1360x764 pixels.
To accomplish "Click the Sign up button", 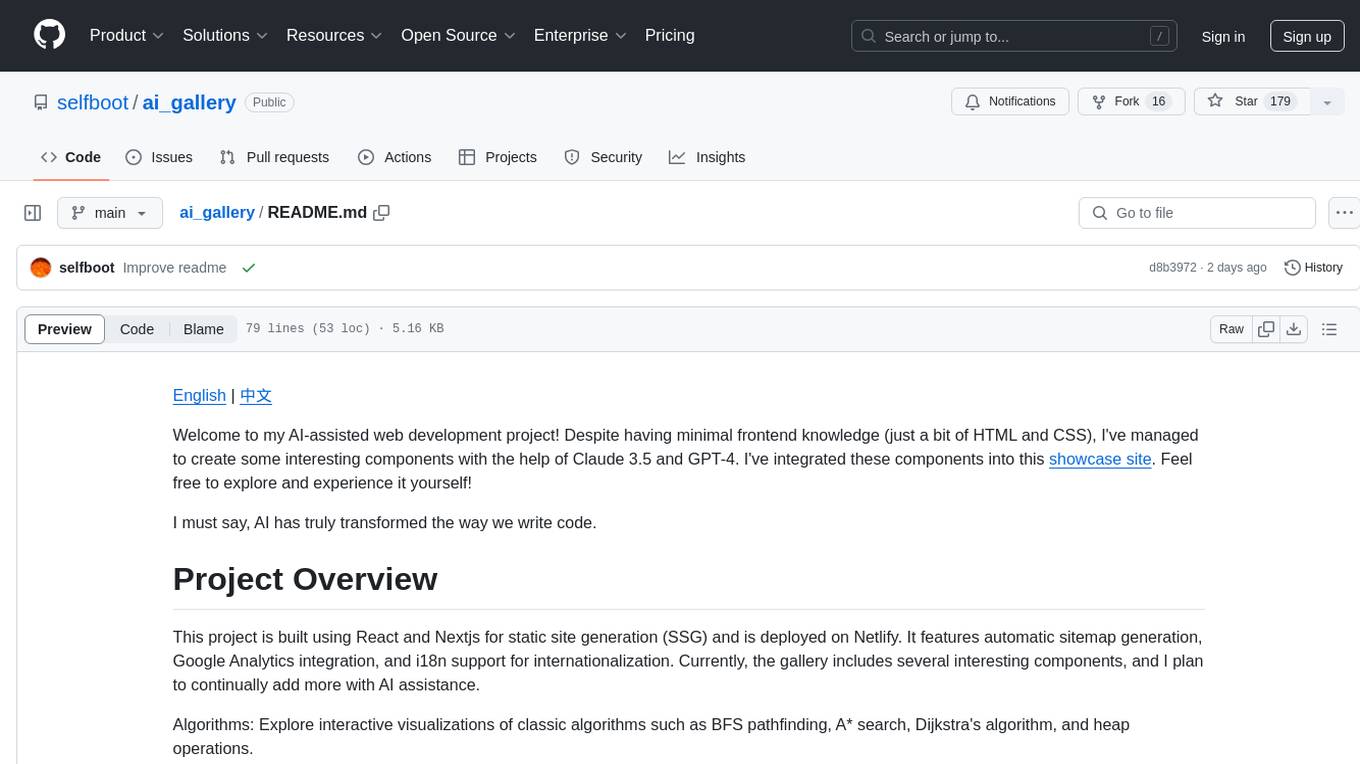I will tap(1306, 36).
